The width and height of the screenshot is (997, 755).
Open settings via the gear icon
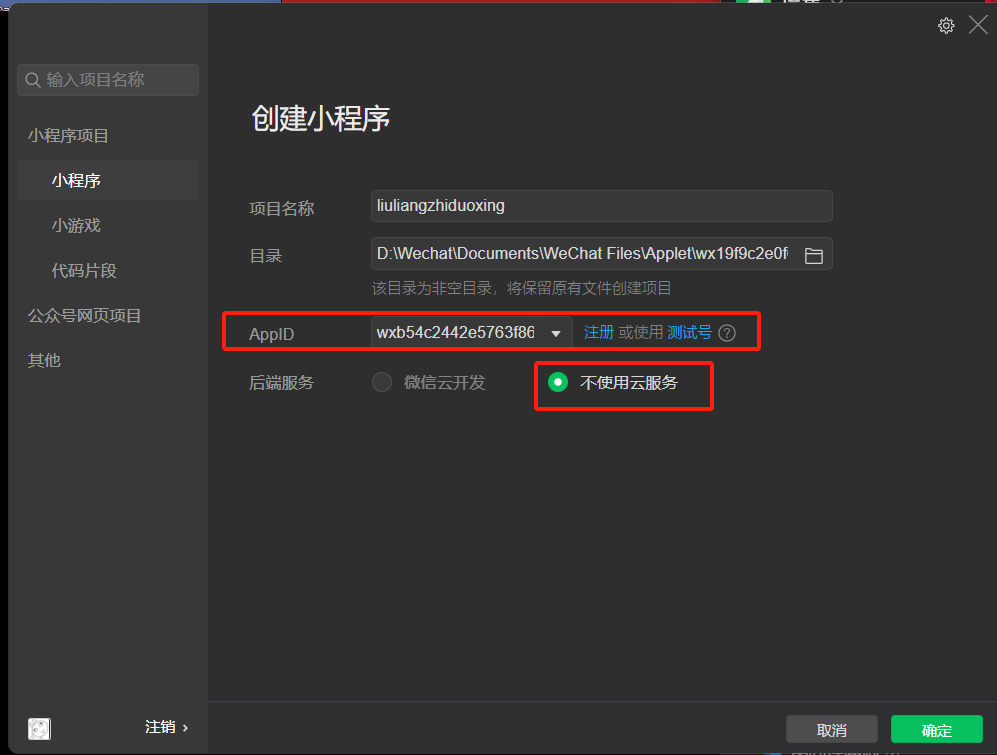tap(945, 25)
